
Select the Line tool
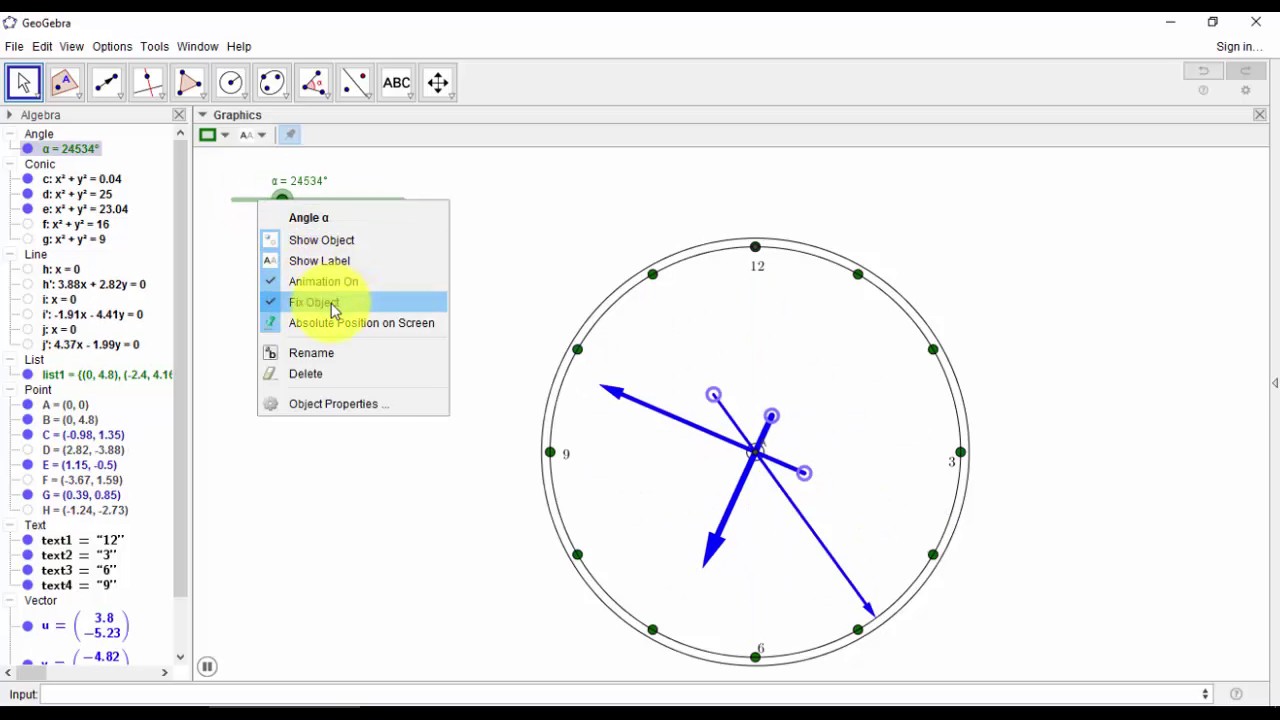coord(107,83)
